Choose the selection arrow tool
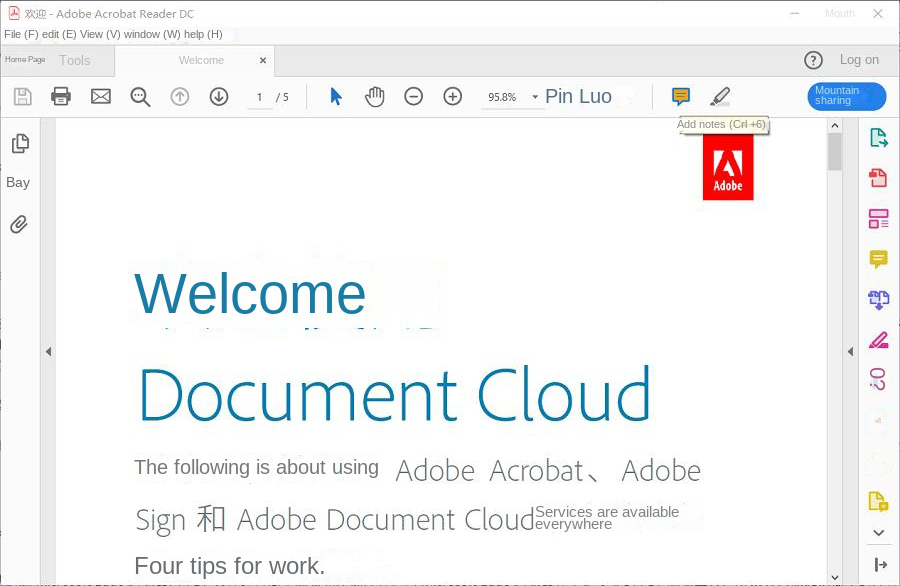Screen dimensions: 900x586 click(336, 97)
